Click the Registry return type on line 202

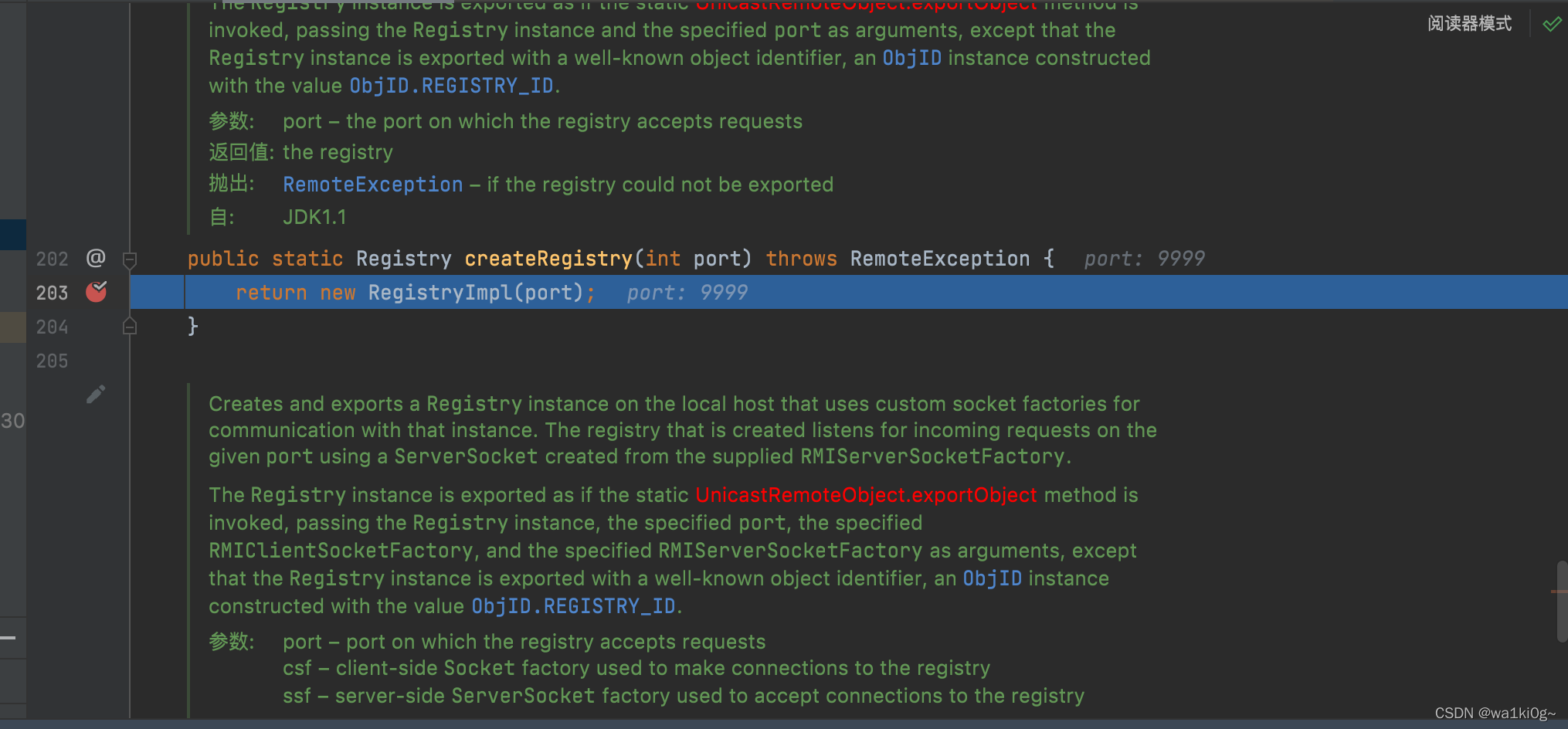click(x=404, y=259)
